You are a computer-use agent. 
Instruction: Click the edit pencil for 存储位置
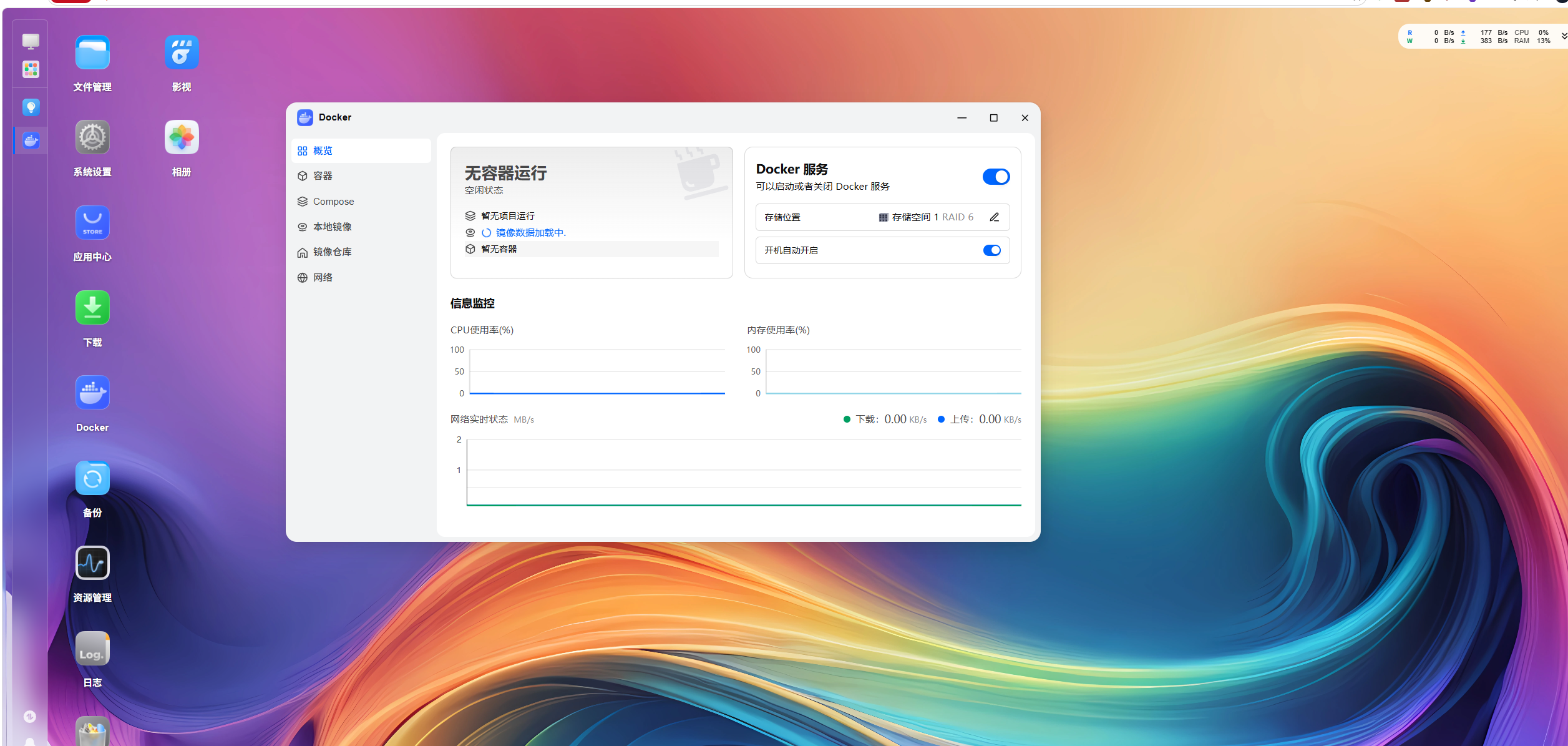pos(994,217)
